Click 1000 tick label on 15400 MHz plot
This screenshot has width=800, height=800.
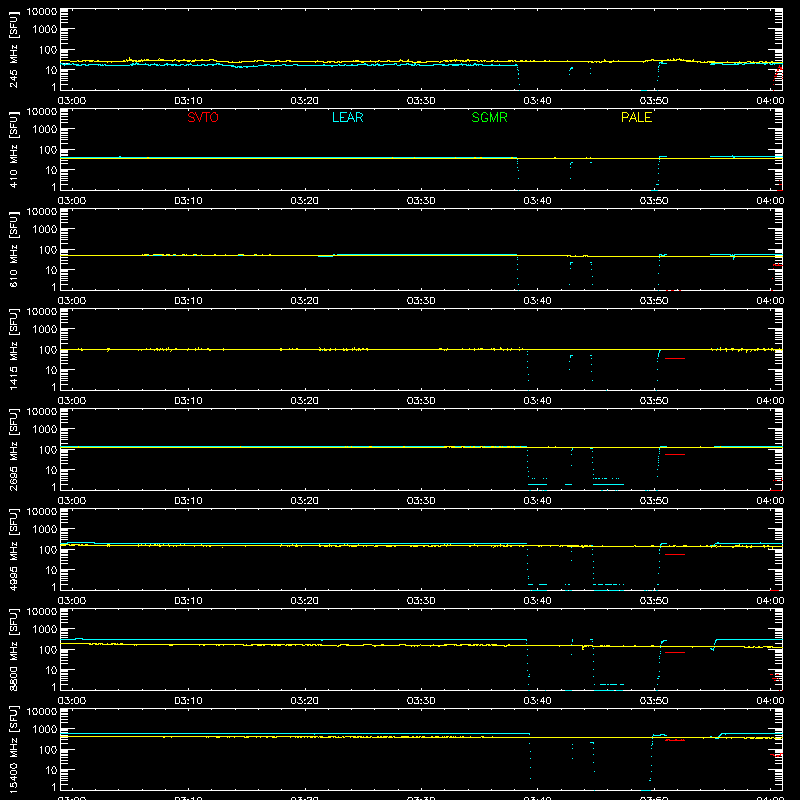pyautogui.click(x=45, y=730)
